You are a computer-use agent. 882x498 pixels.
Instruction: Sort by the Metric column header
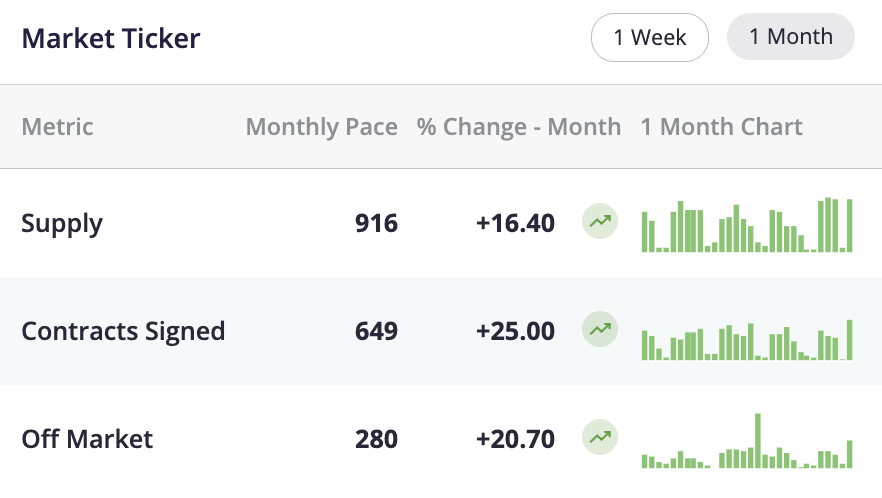click(x=57, y=127)
